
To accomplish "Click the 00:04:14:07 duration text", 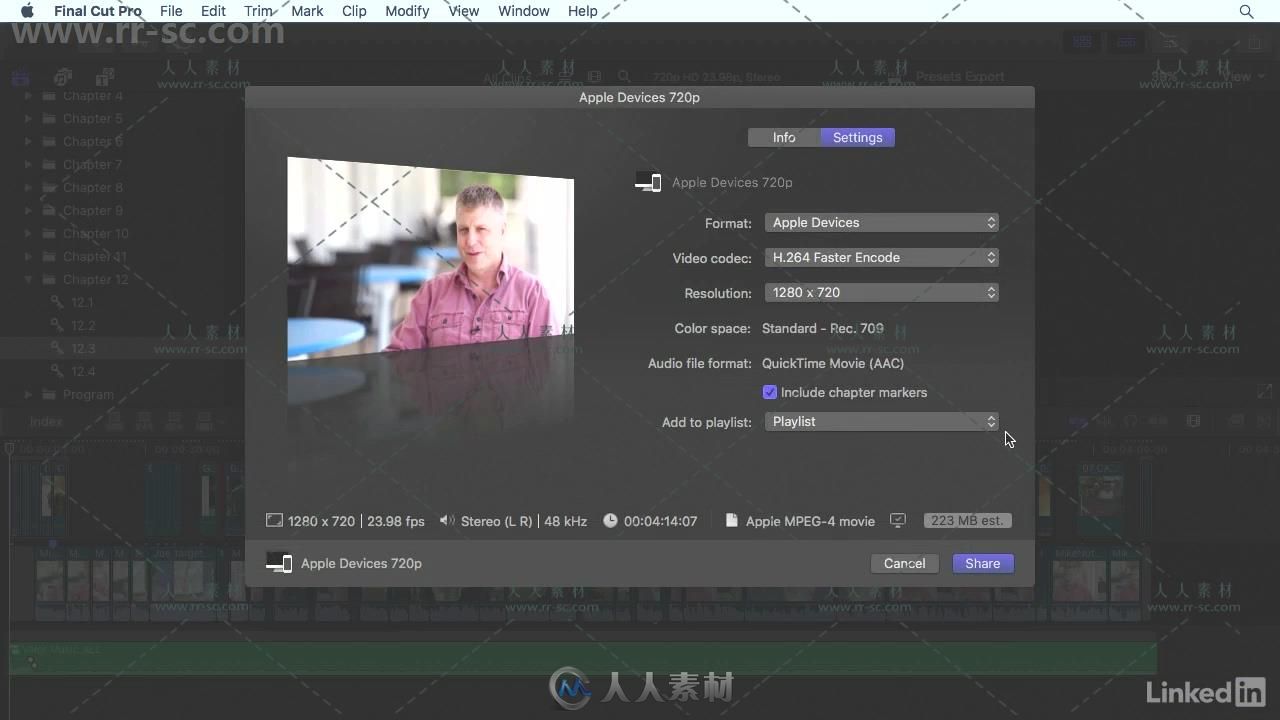I will coord(661,521).
